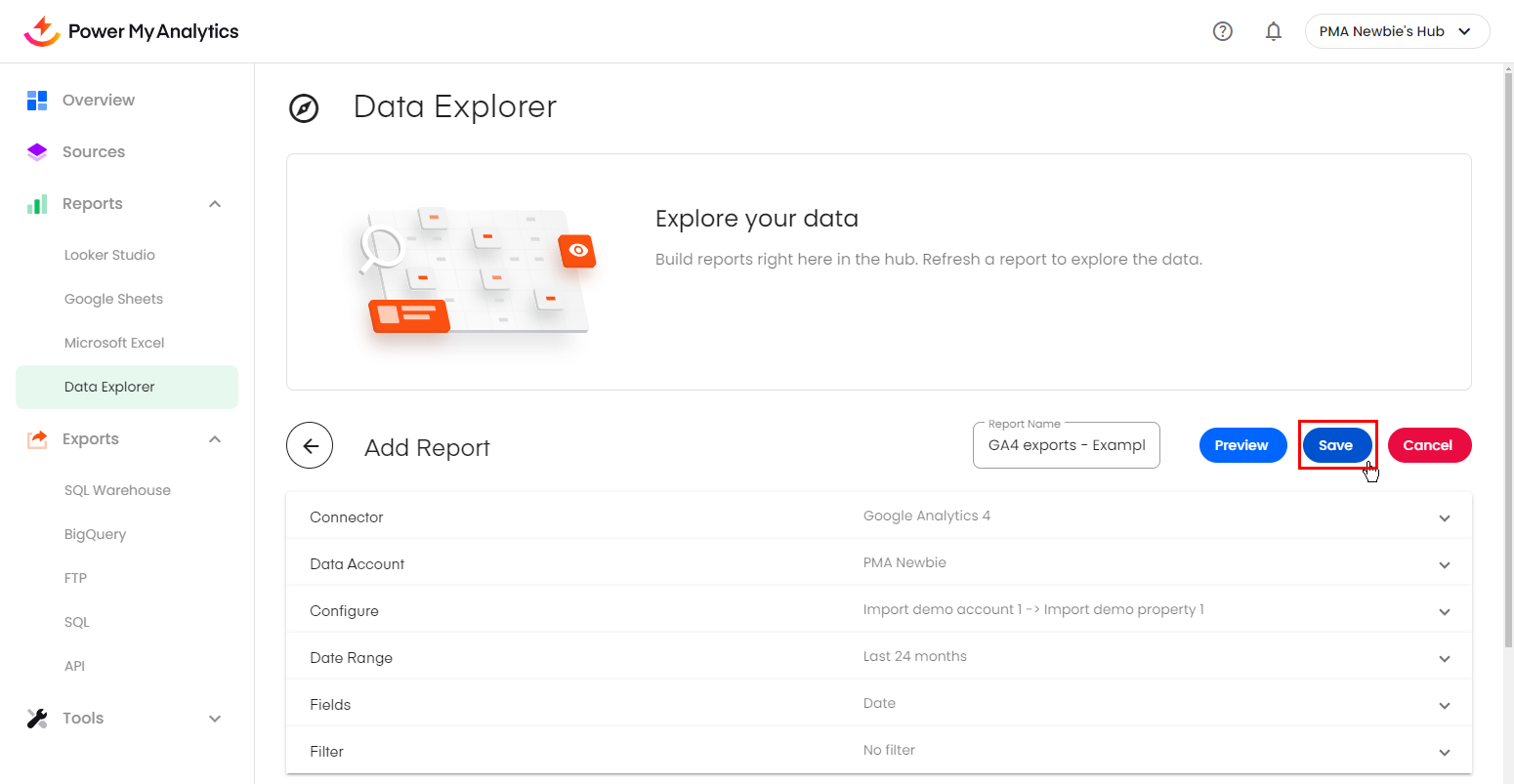
Task: Click the Preview button
Action: 1241,445
